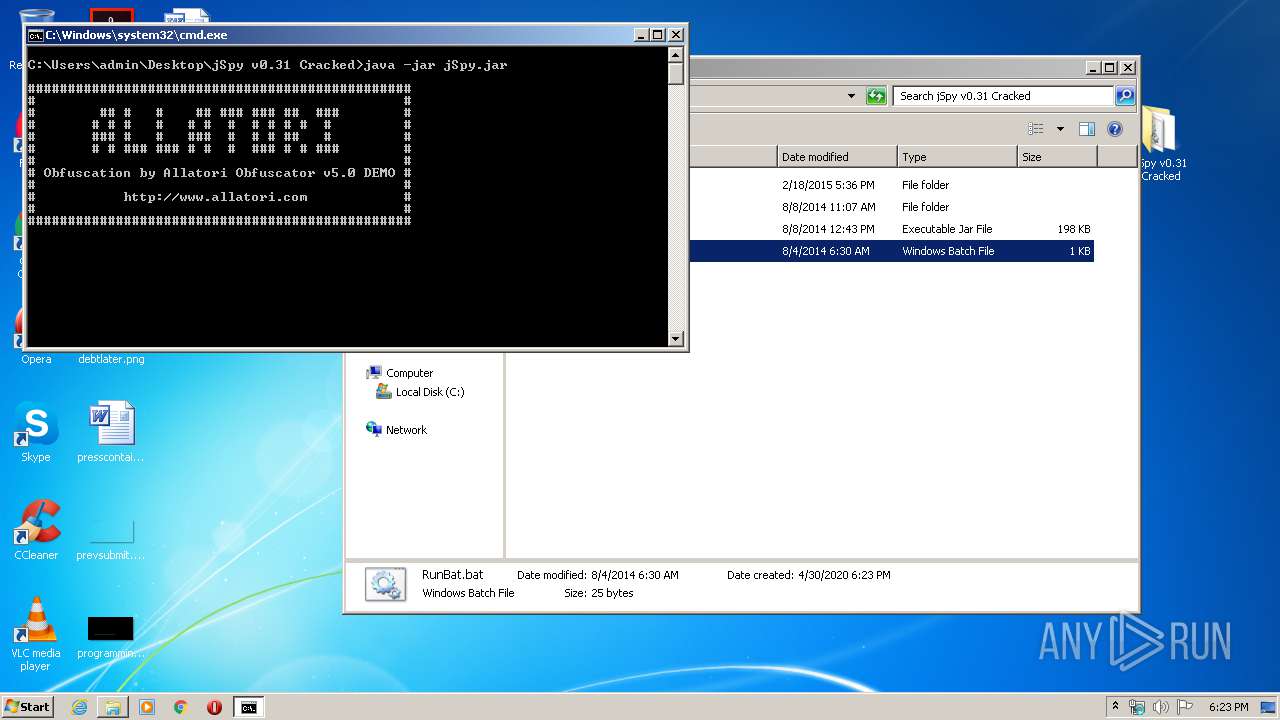Click the 6:23 PM taskbar clock
This screenshot has height=720, width=1280.
[1228, 707]
